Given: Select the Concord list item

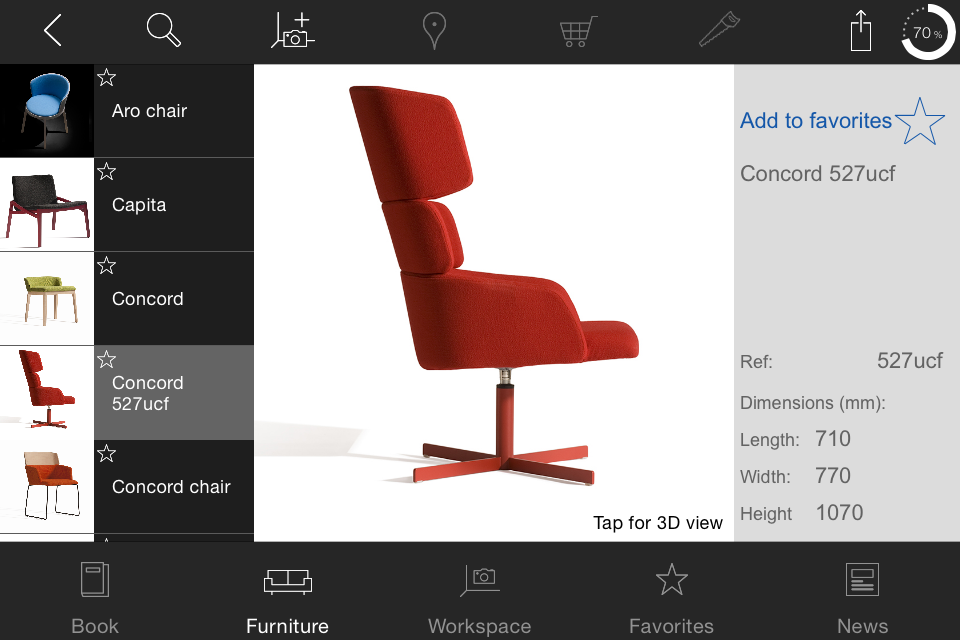Looking at the screenshot, I should [x=127, y=299].
